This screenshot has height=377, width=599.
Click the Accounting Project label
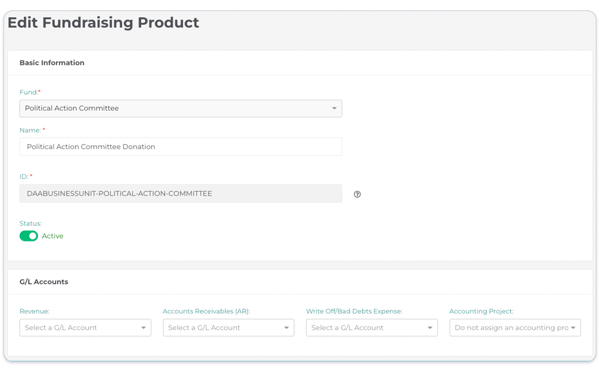481,311
